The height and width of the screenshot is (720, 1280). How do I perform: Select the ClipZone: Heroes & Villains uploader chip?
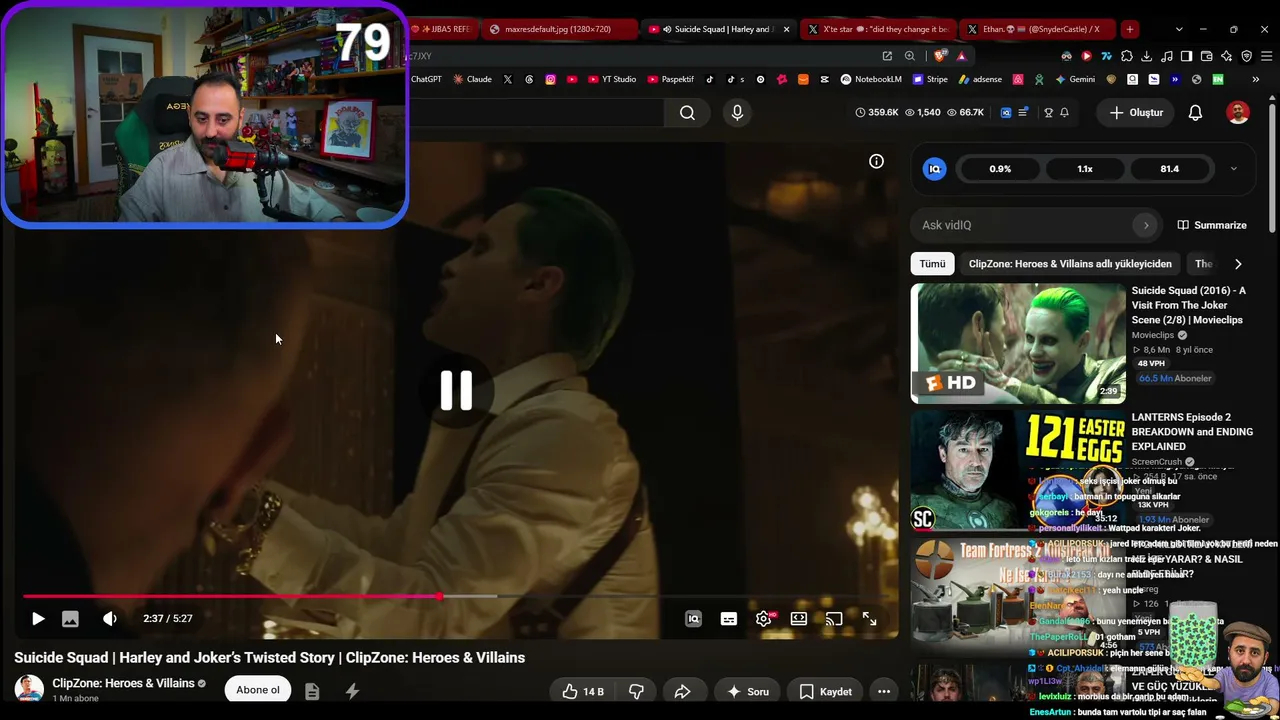pos(1070,264)
